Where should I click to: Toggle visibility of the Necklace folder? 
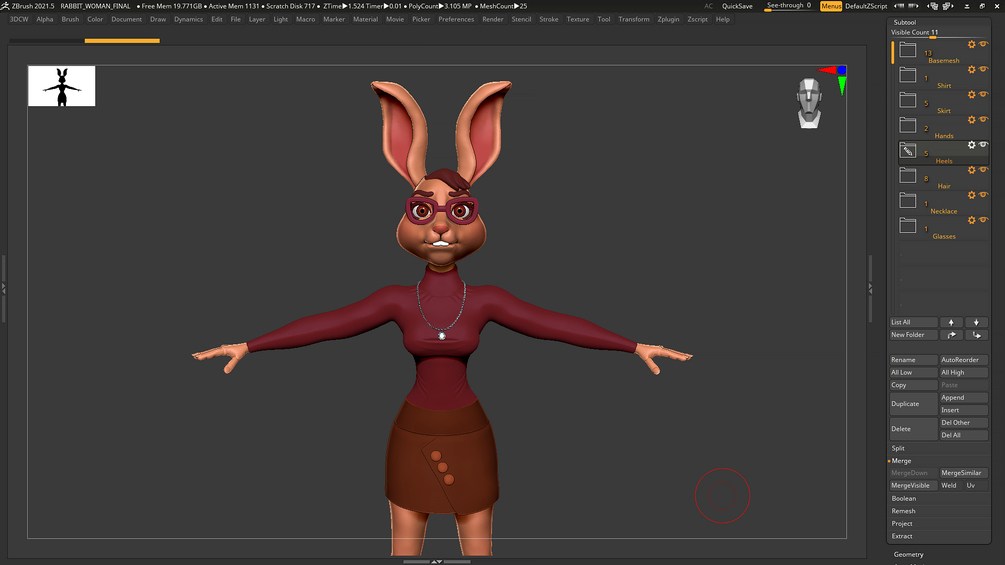(x=983, y=195)
